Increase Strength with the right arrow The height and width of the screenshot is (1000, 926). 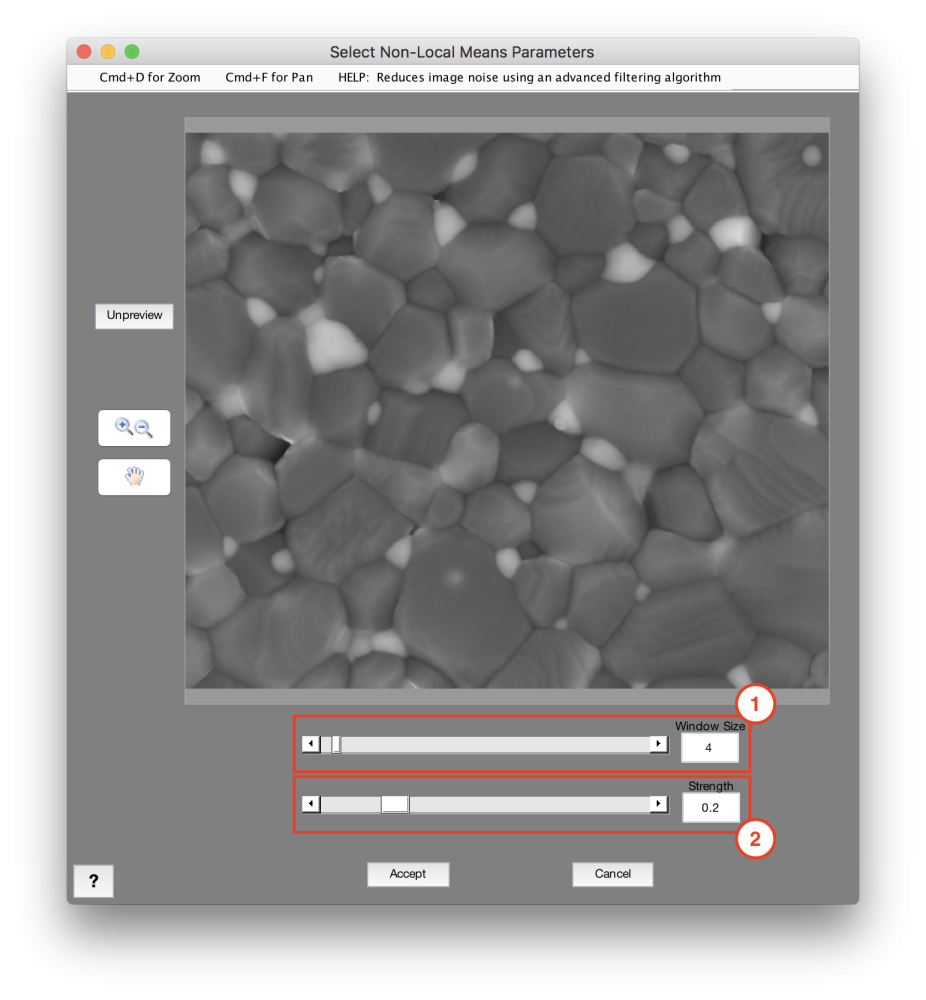(x=659, y=804)
